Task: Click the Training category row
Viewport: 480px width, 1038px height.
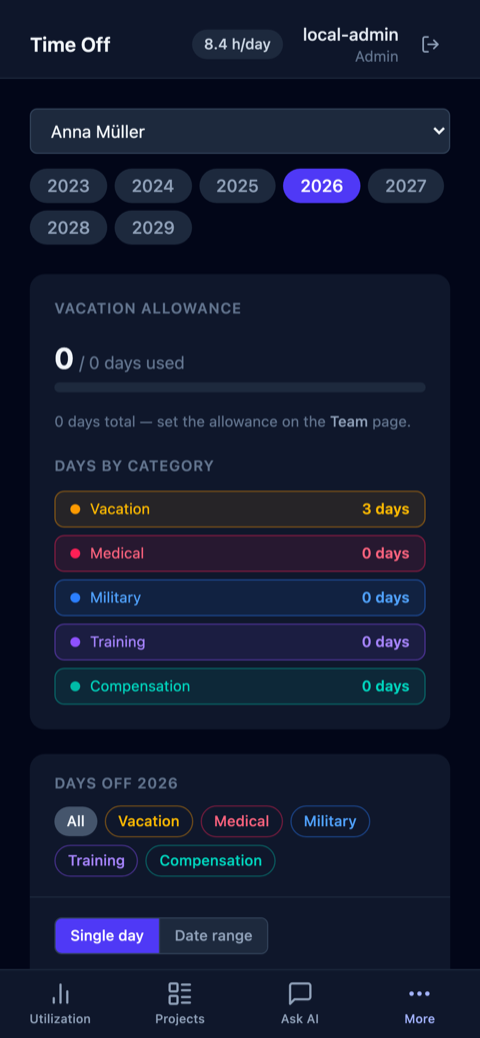Action: tap(240, 642)
